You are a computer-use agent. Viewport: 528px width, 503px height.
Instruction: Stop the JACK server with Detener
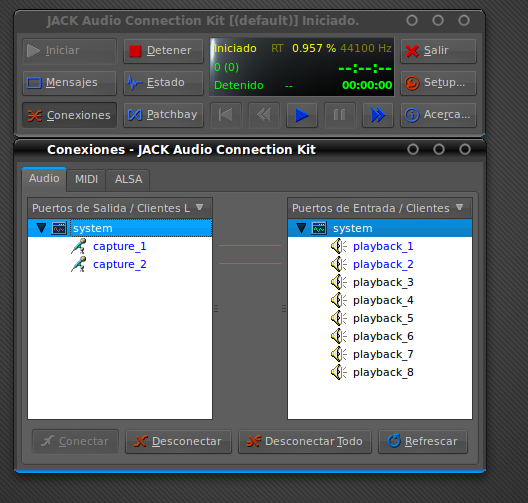[163, 51]
